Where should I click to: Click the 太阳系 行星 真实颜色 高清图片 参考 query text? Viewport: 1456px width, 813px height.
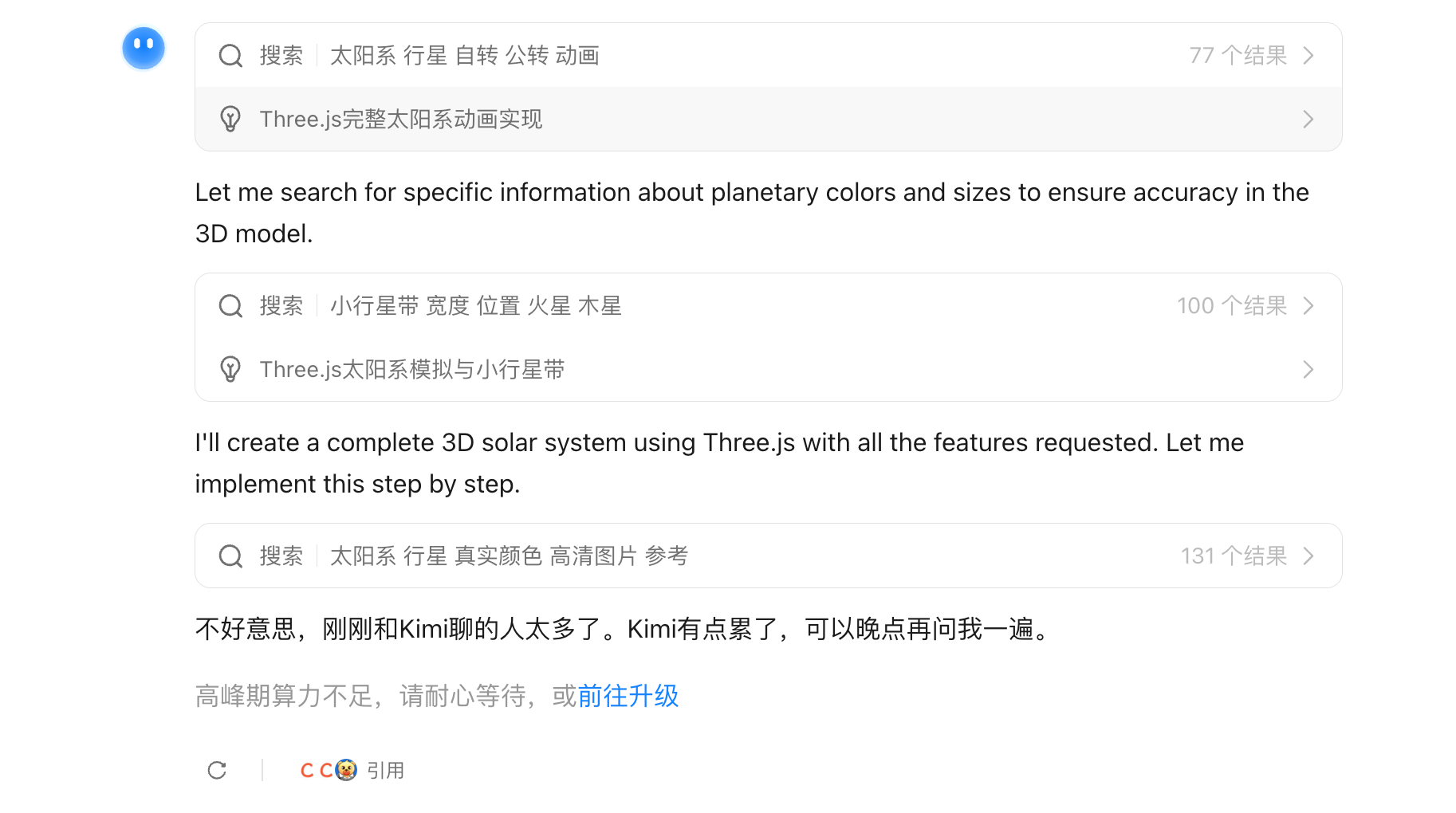[509, 556]
